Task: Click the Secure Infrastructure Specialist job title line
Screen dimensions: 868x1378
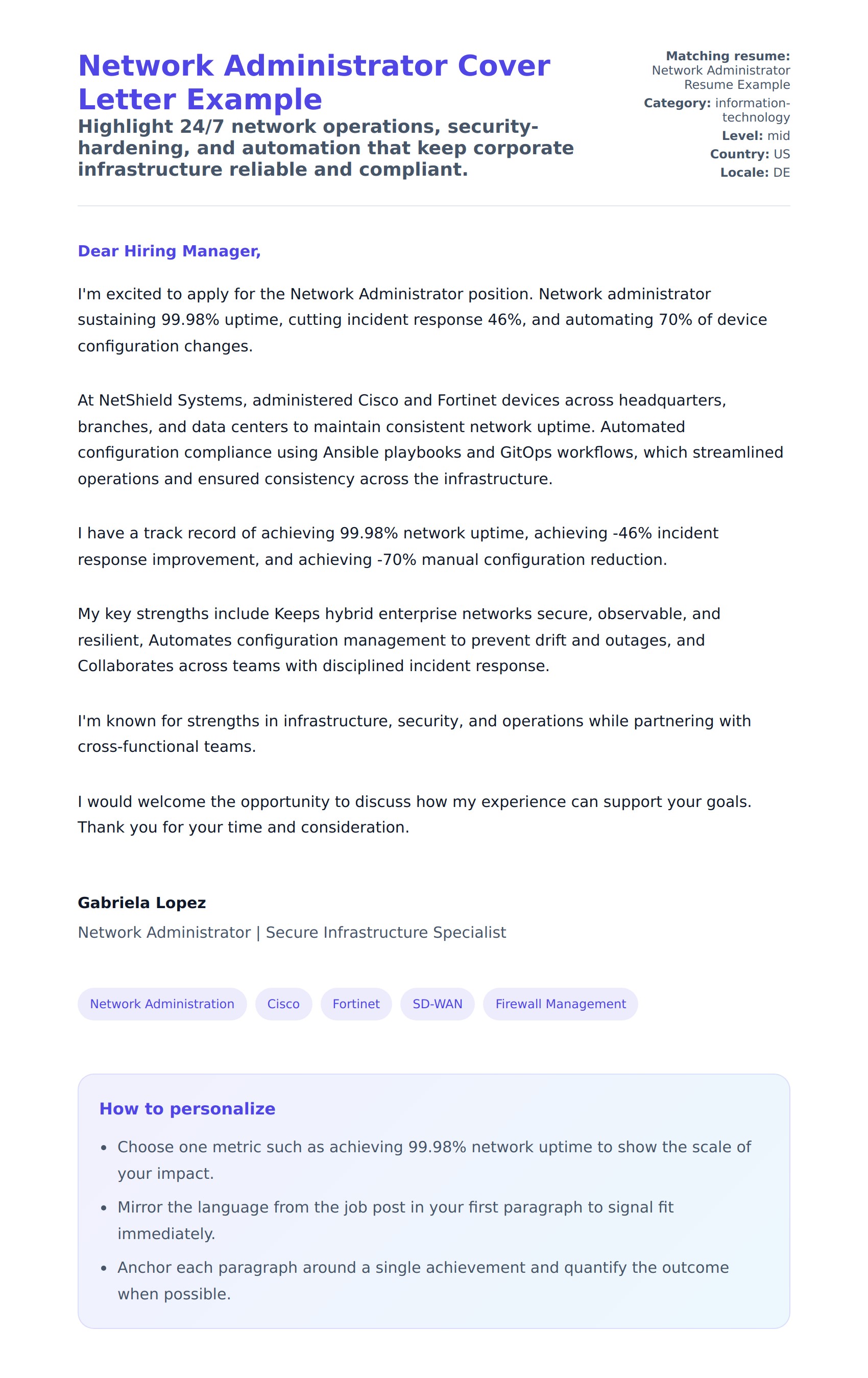Action: [292, 932]
